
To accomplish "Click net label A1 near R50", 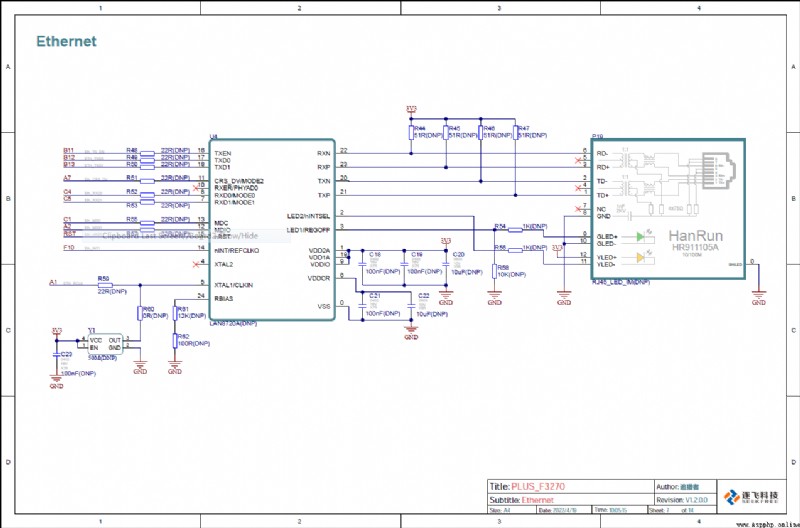I will click(x=53, y=282).
